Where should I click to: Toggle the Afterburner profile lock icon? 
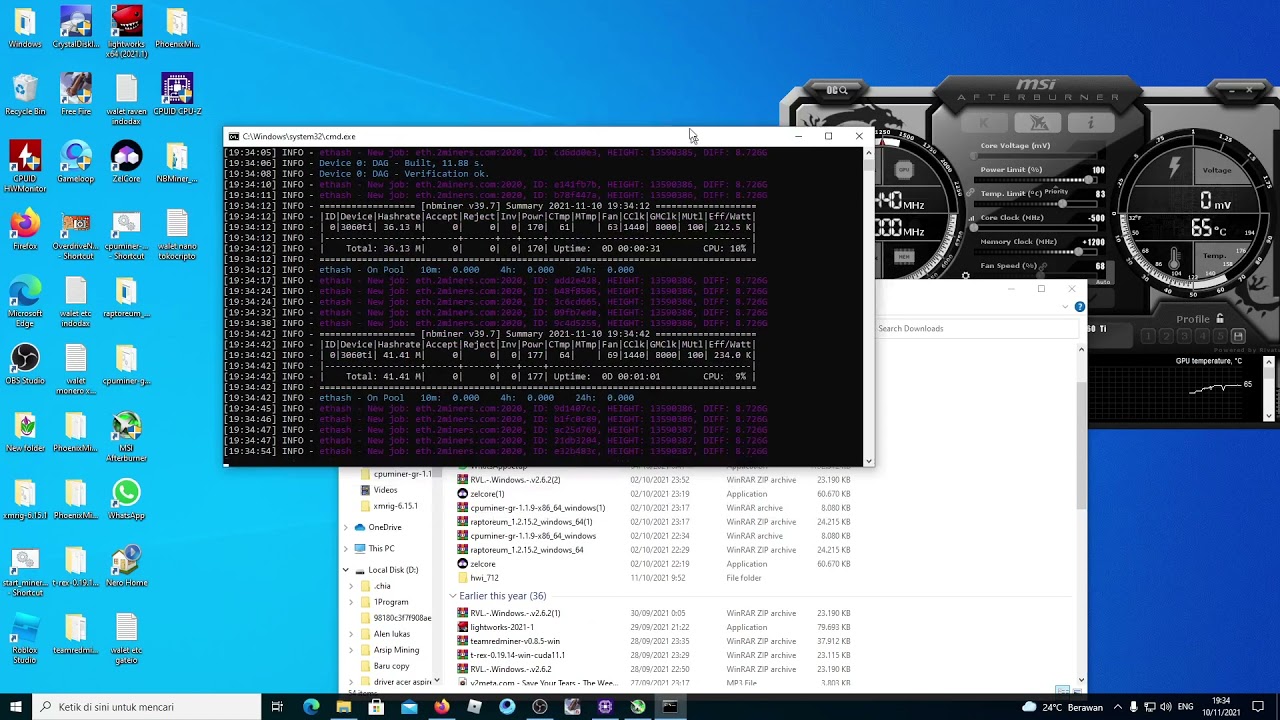1219,319
